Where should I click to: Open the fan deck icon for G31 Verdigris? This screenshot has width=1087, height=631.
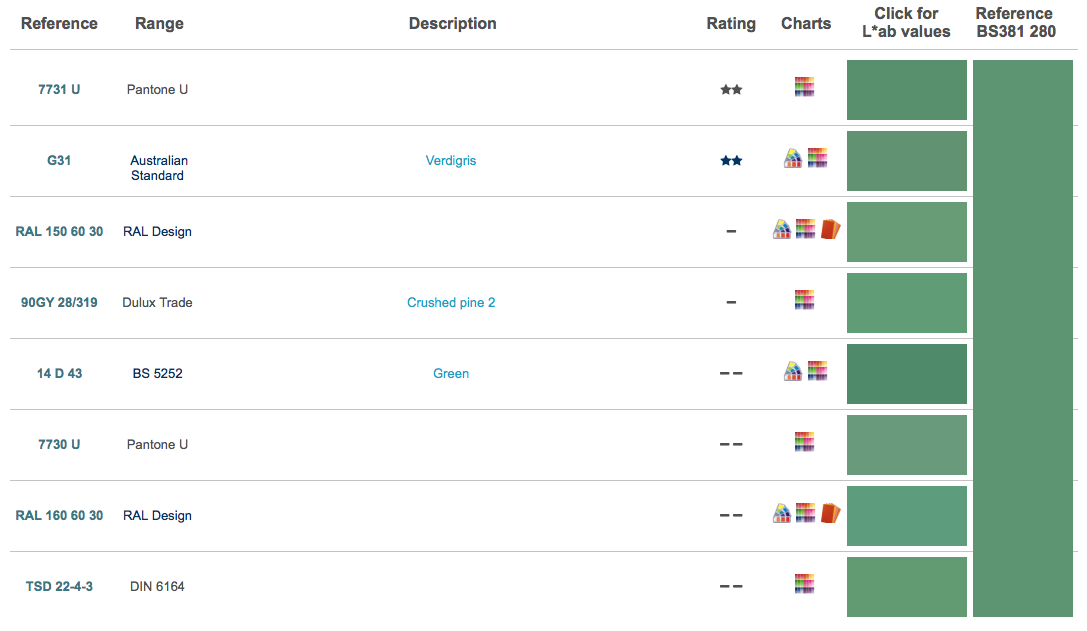(792, 158)
